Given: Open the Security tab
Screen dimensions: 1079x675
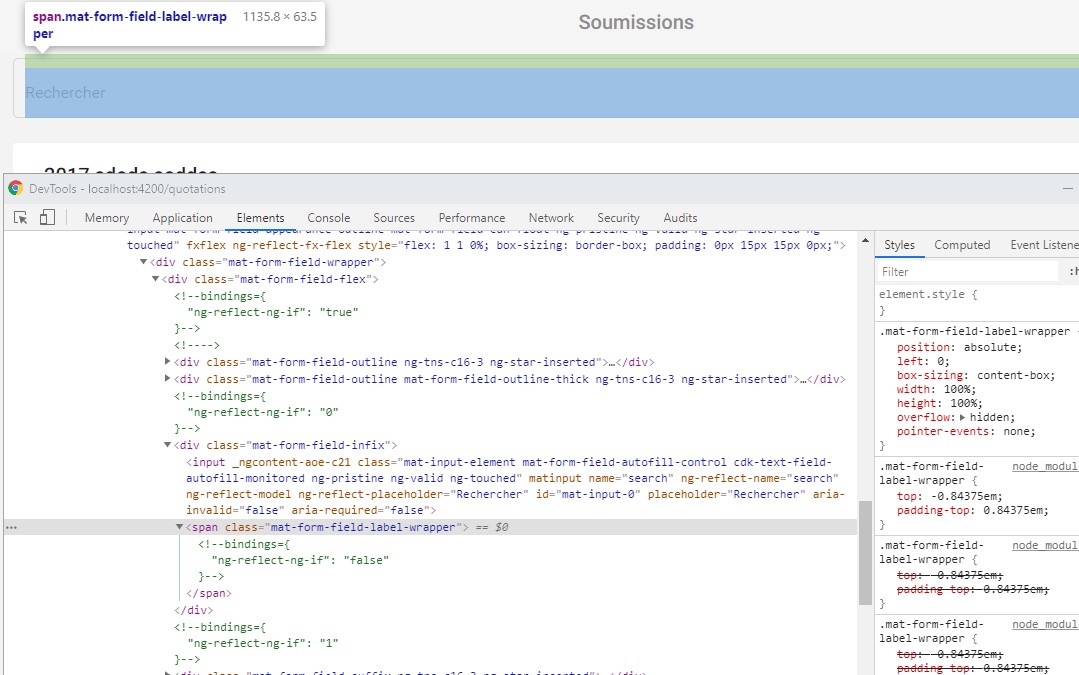Looking at the screenshot, I should (618, 217).
